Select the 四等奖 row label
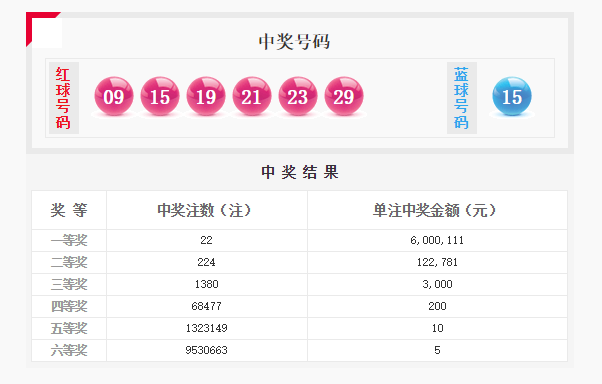Viewport: 602px width, 384px height. (69, 306)
